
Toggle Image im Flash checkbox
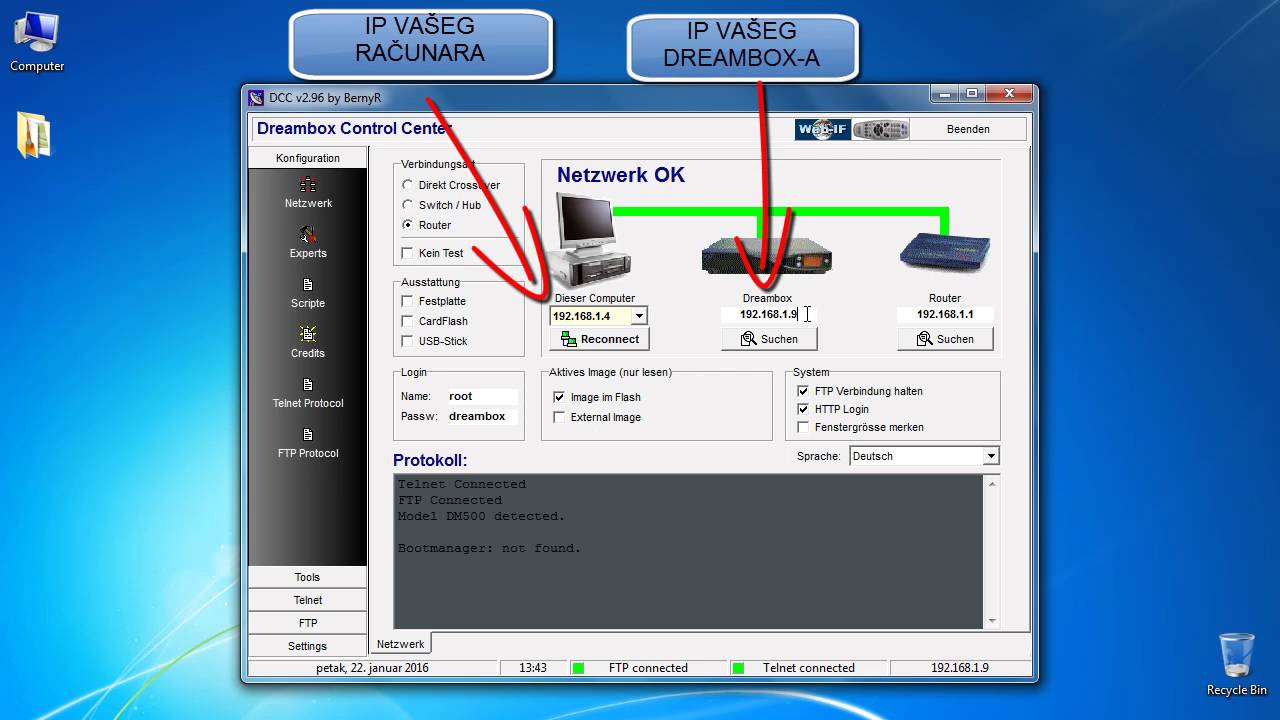coord(559,397)
